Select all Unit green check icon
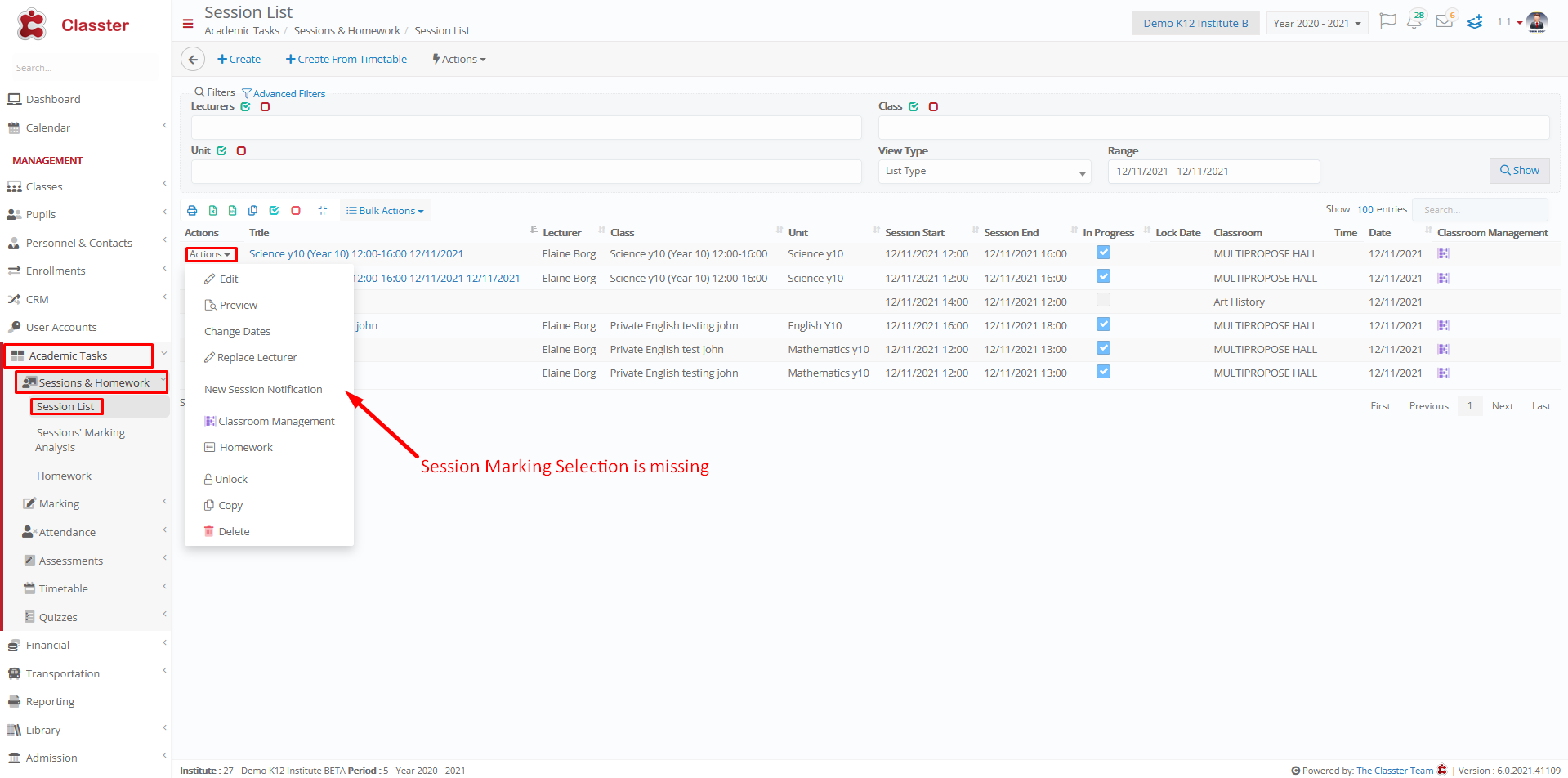The width and height of the screenshot is (1568, 778). tap(221, 150)
